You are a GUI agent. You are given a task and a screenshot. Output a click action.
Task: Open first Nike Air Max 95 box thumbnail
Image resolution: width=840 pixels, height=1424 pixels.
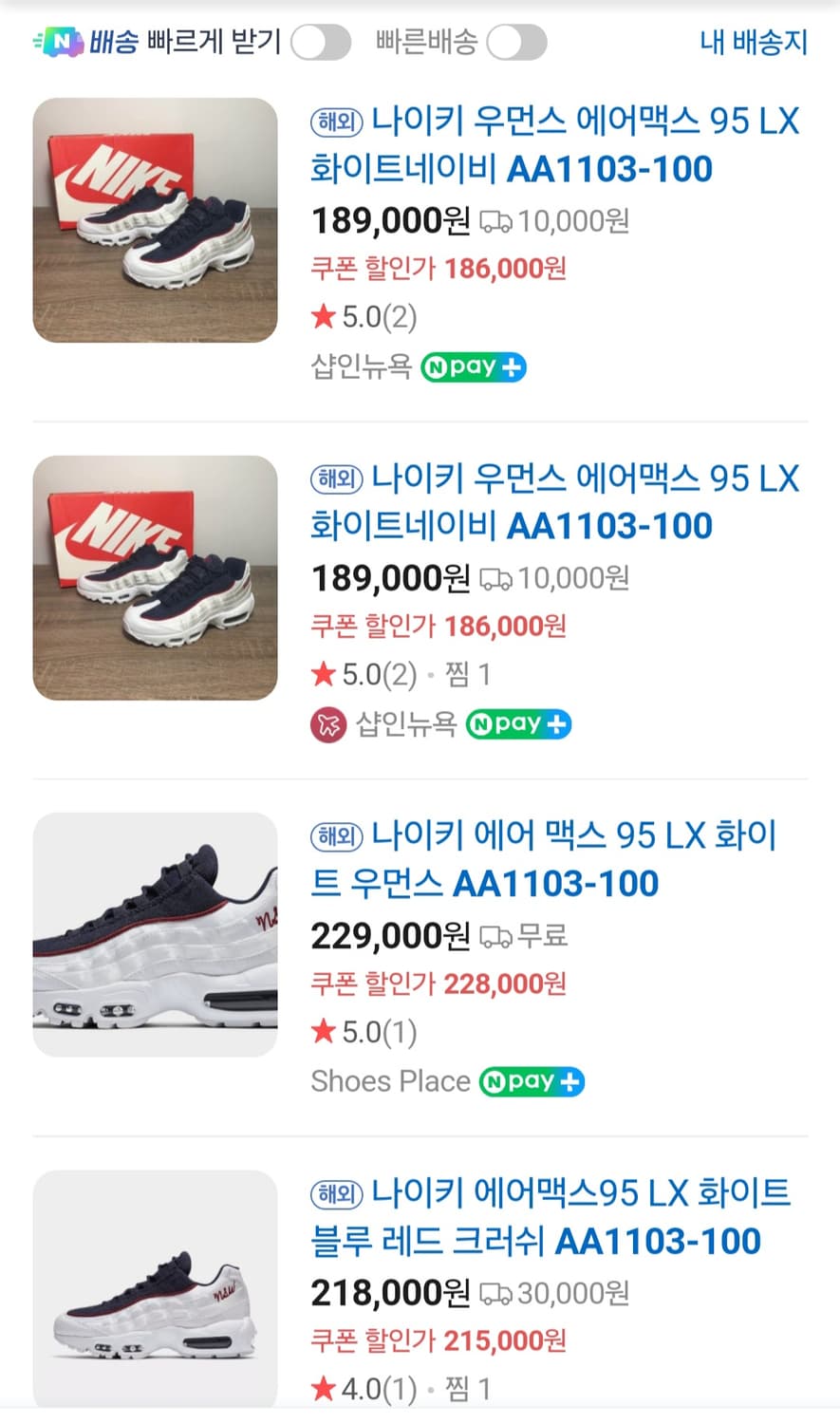point(156,220)
